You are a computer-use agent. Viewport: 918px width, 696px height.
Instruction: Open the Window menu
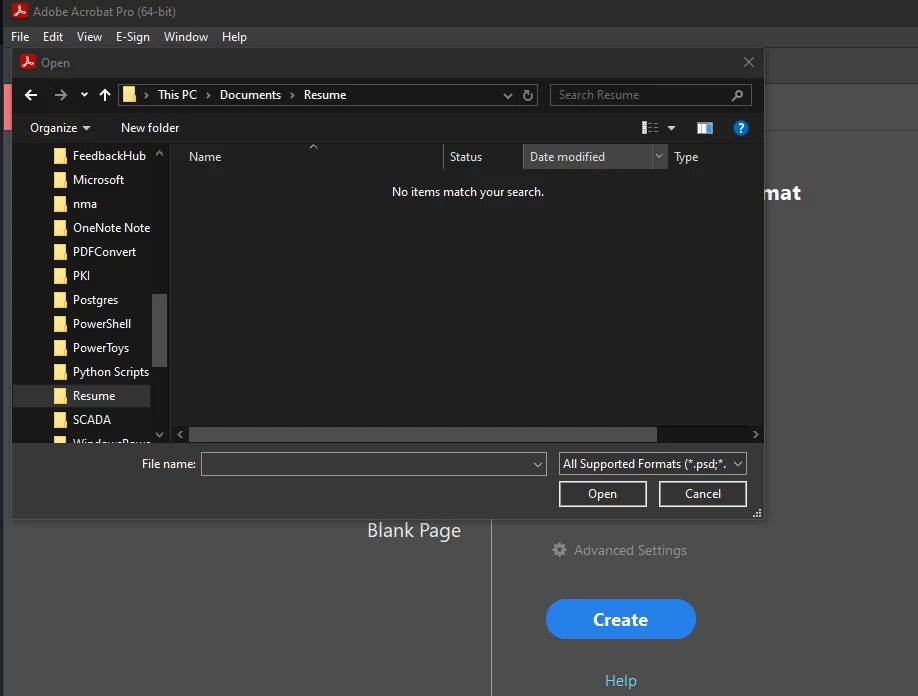tap(186, 37)
